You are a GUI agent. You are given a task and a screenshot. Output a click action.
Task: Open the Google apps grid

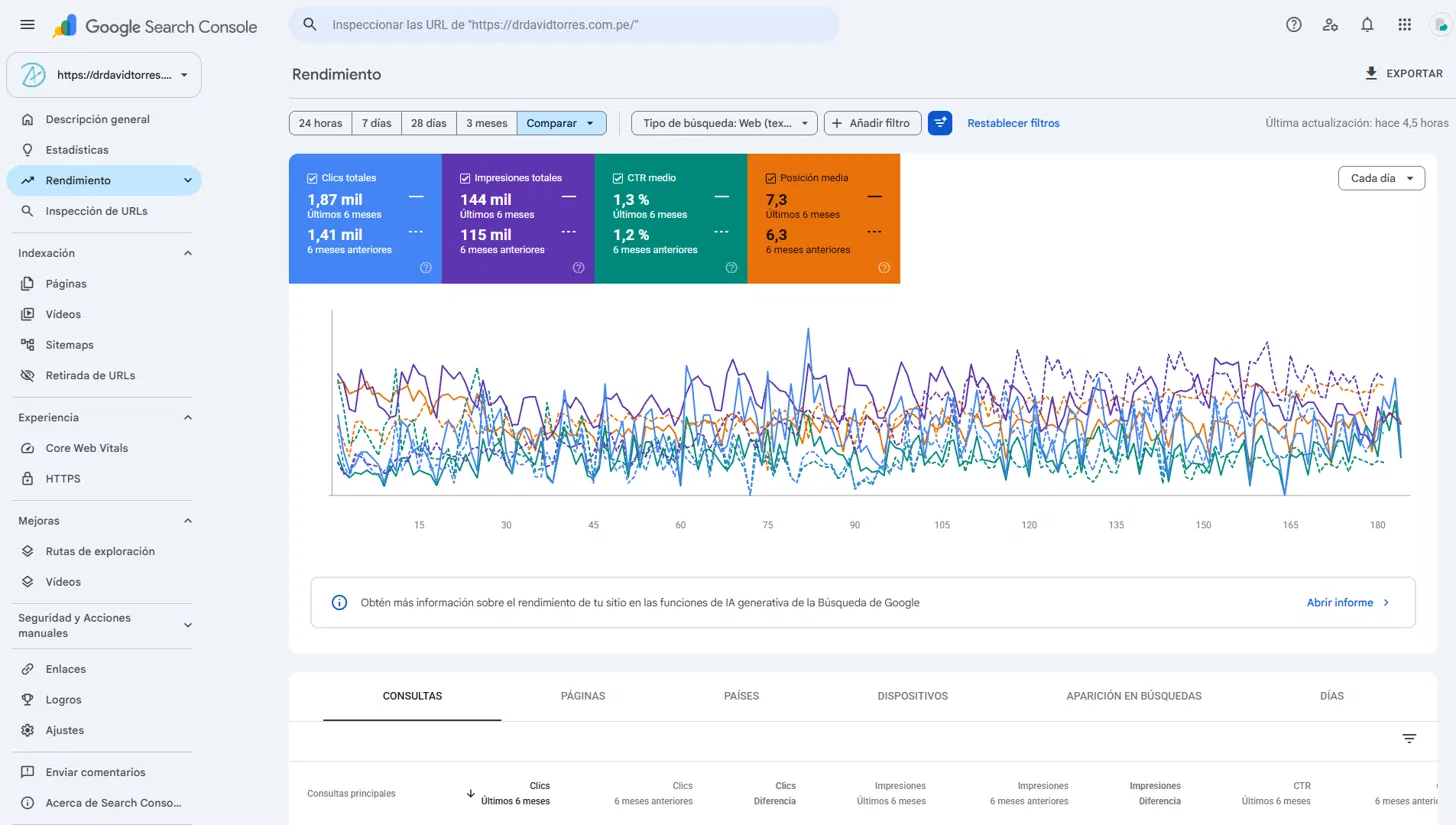(x=1404, y=25)
